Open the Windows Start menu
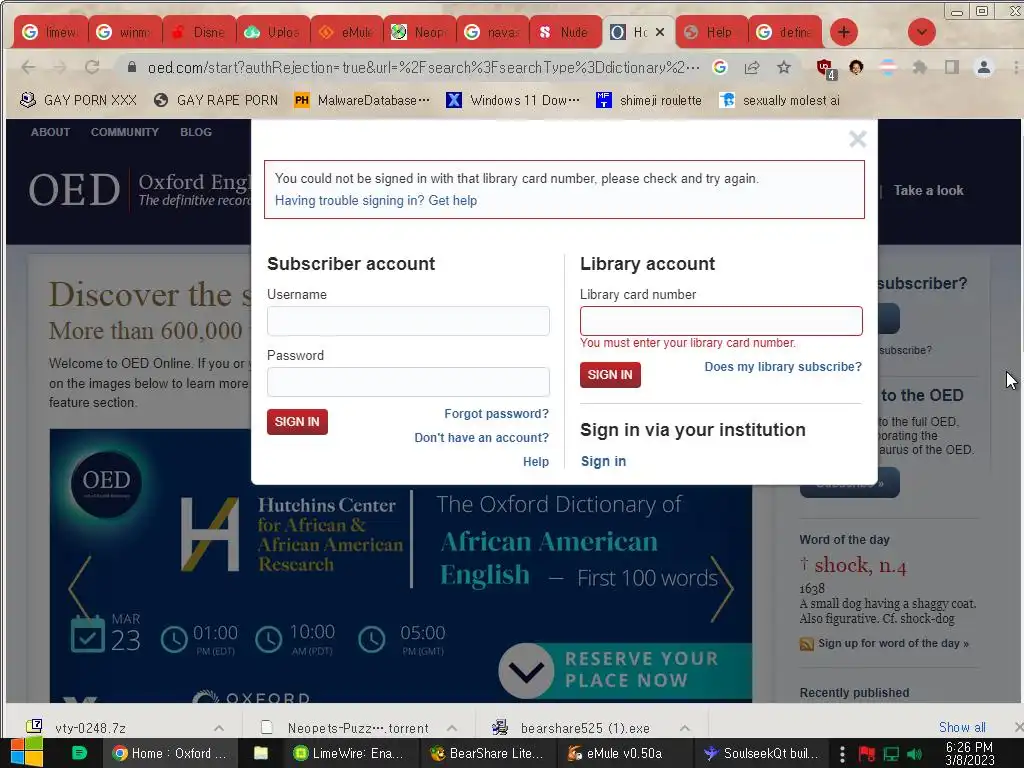1024x768 pixels. tap(27, 753)
